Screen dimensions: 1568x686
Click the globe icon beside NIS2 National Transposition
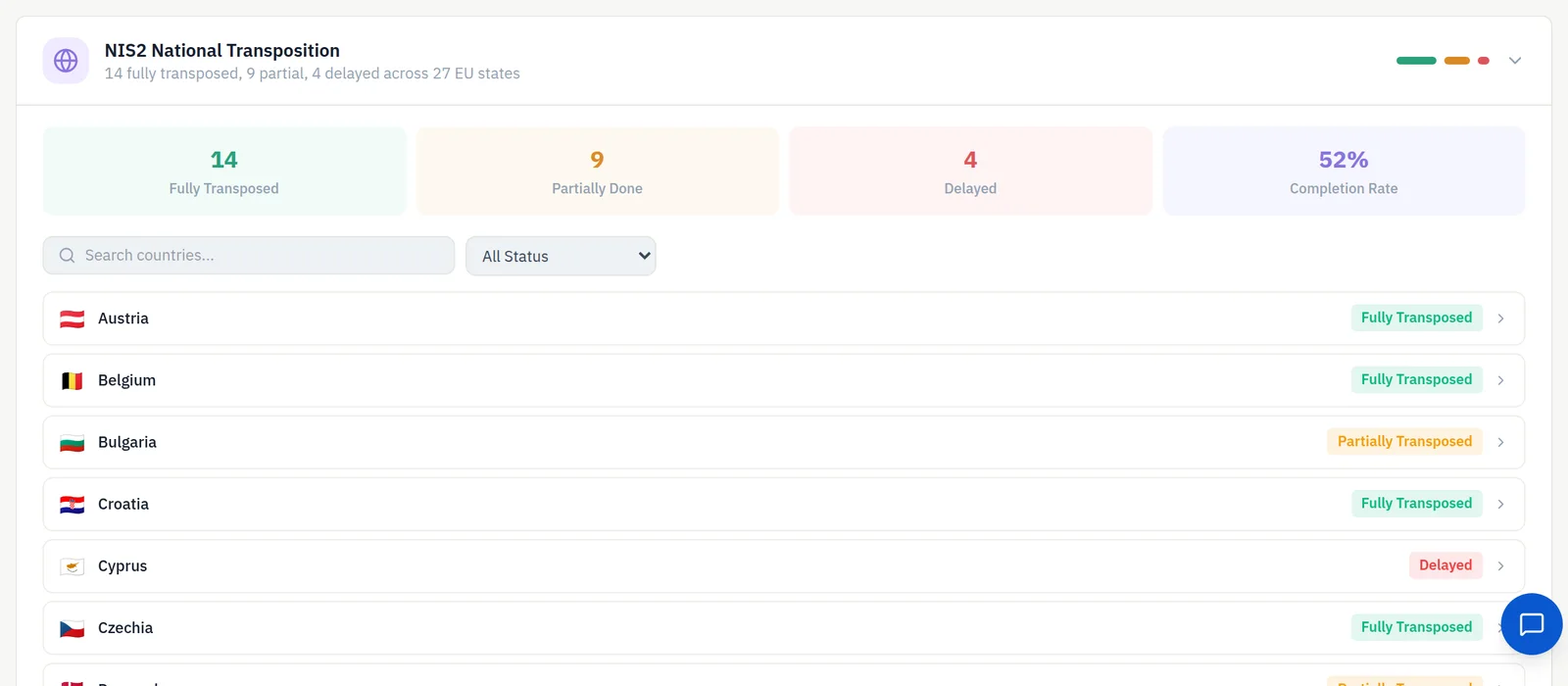[66, 61]
